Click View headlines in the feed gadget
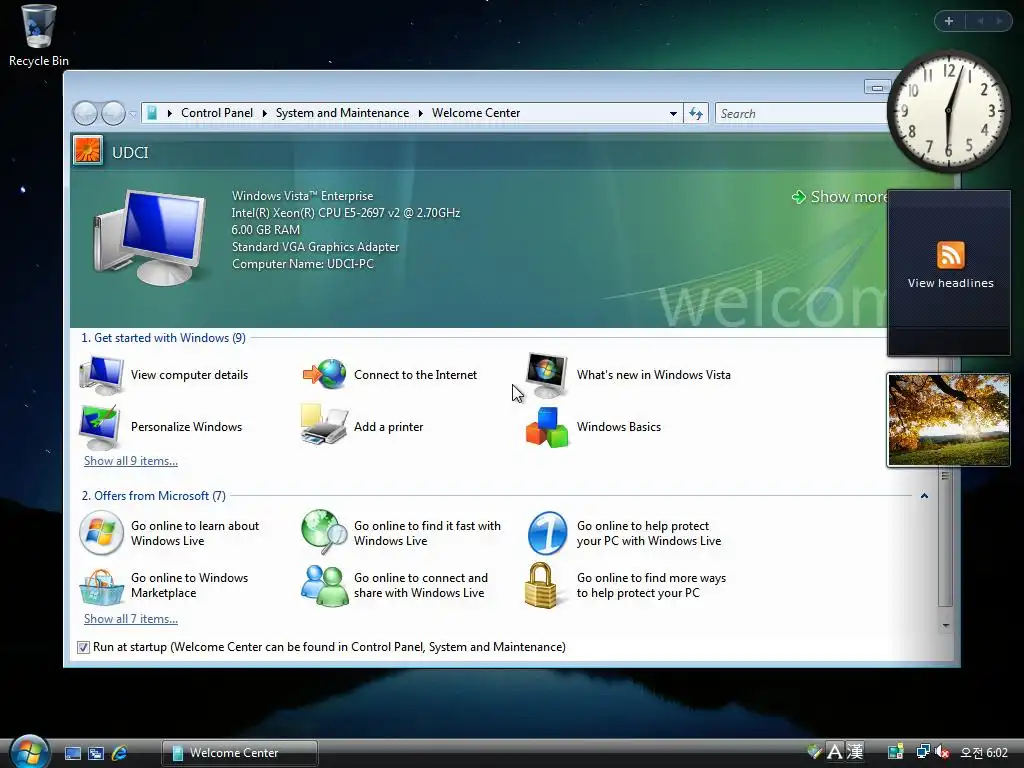The width and height of the screenshot is (1024, 768). (x=950, y=283)
